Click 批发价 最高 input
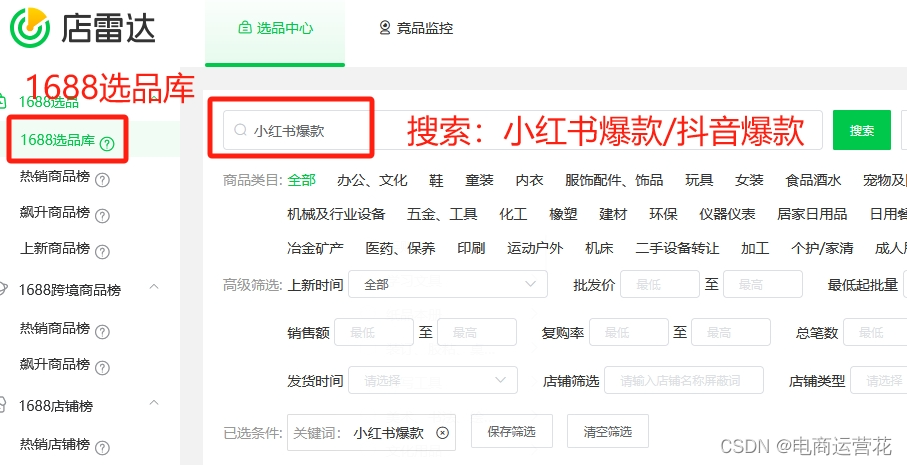Image resolution: width=907 pixels, height=465 pixels. 762,284
